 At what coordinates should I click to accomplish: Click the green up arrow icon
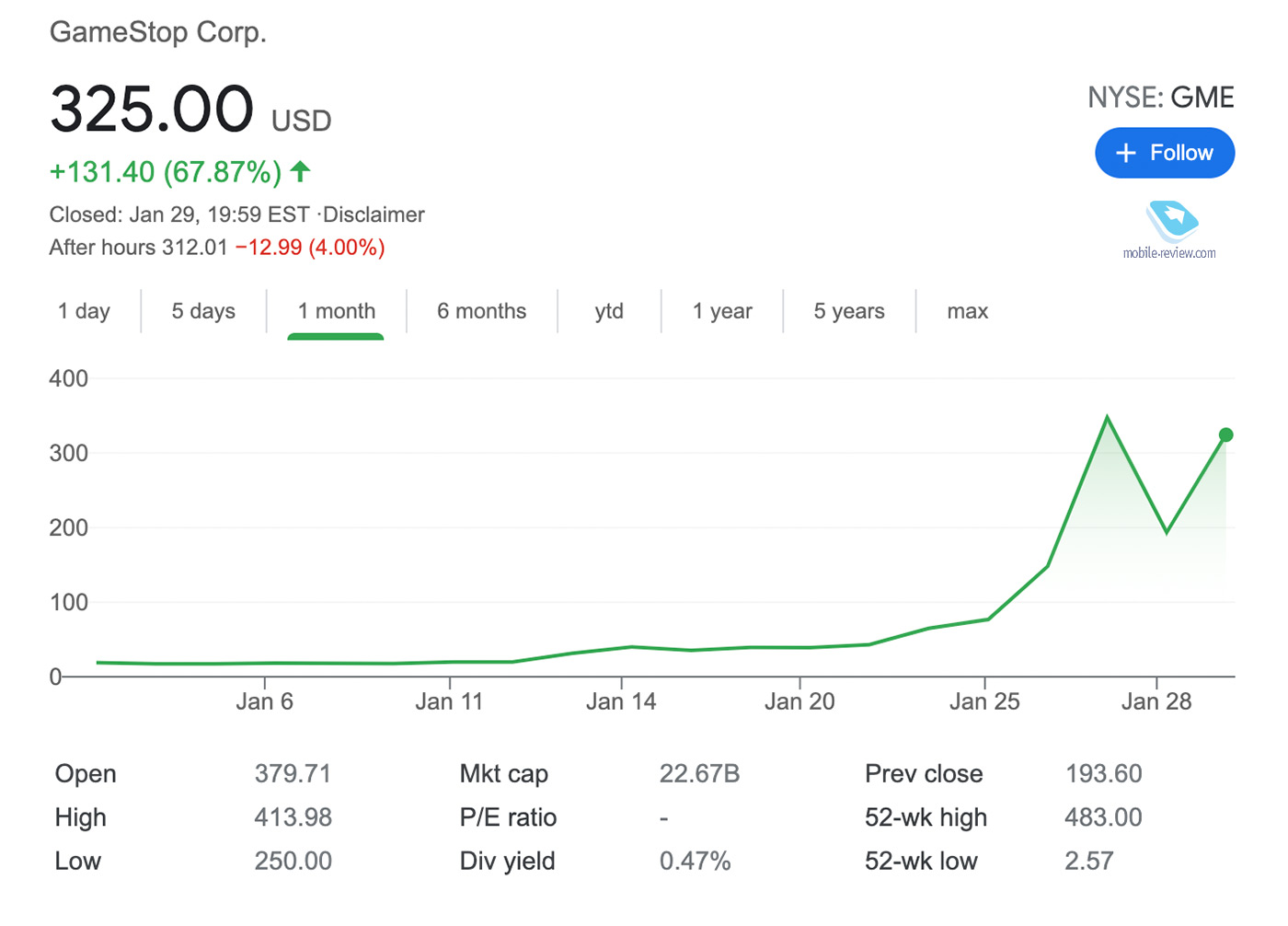coord(300,170)
